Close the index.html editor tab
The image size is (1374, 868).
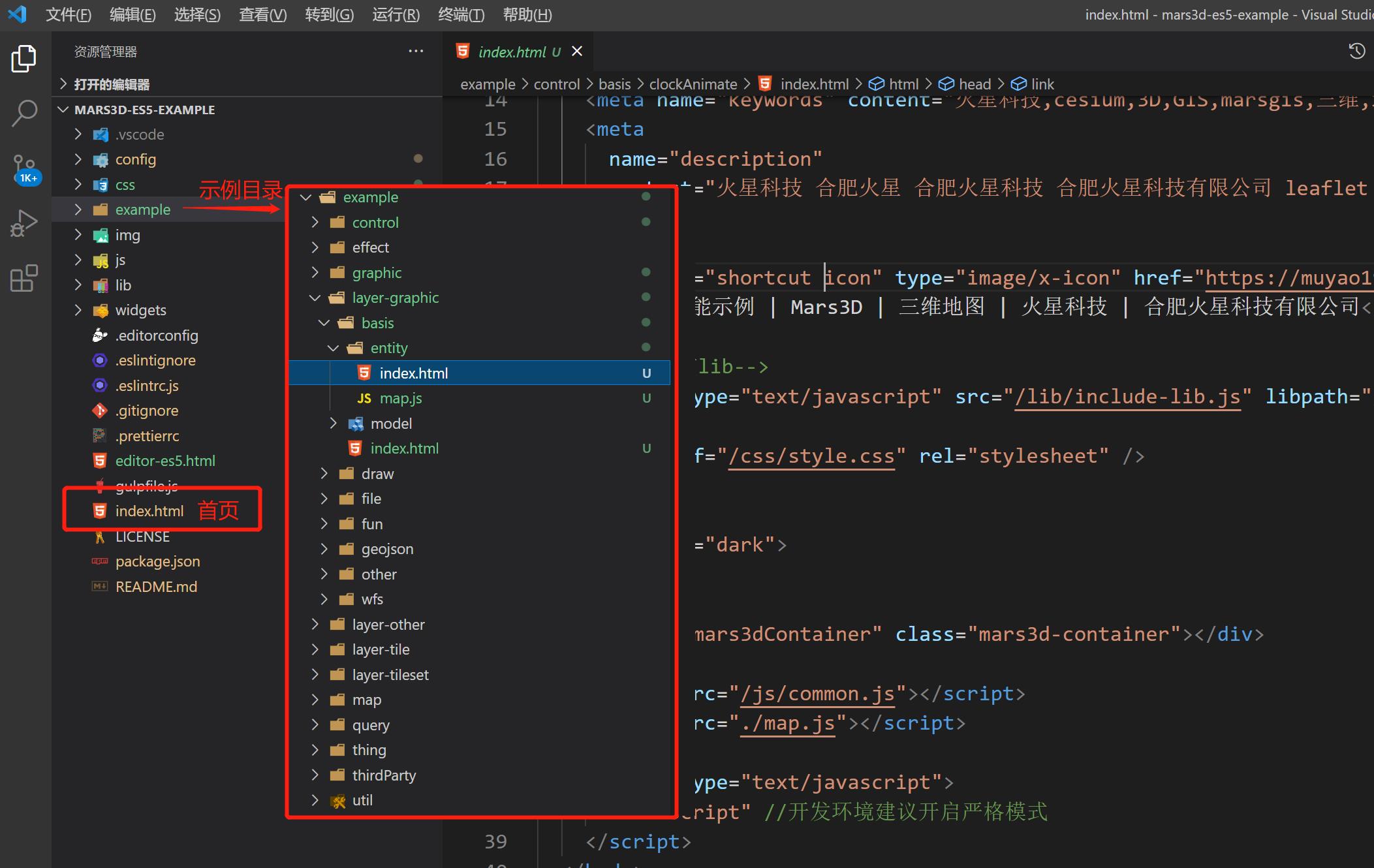[577, 51]
